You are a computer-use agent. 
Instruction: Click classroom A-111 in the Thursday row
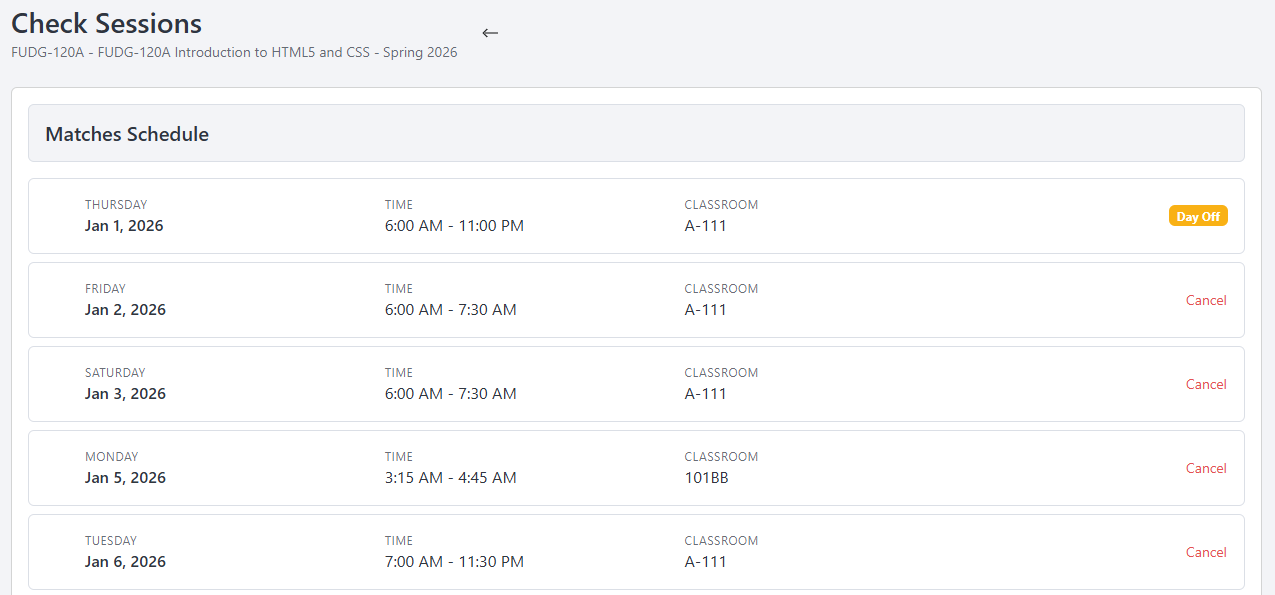click(705, 226)
